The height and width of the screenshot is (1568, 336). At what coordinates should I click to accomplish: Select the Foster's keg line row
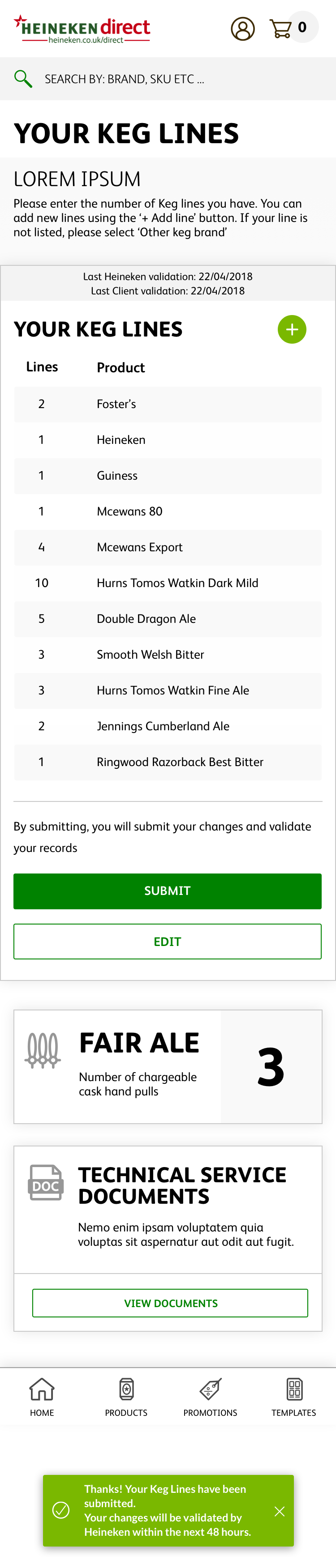168,404
